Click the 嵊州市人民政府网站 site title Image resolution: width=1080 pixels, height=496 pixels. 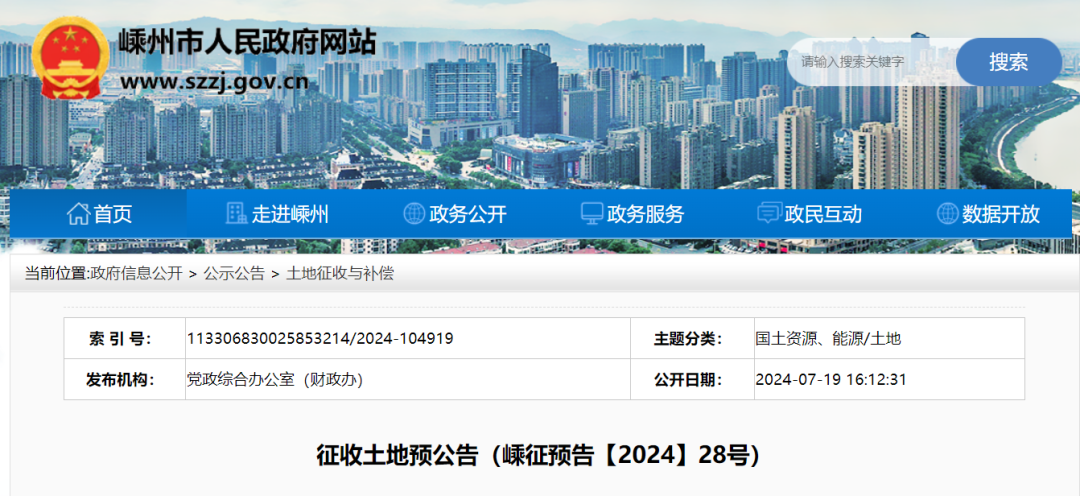248,43
